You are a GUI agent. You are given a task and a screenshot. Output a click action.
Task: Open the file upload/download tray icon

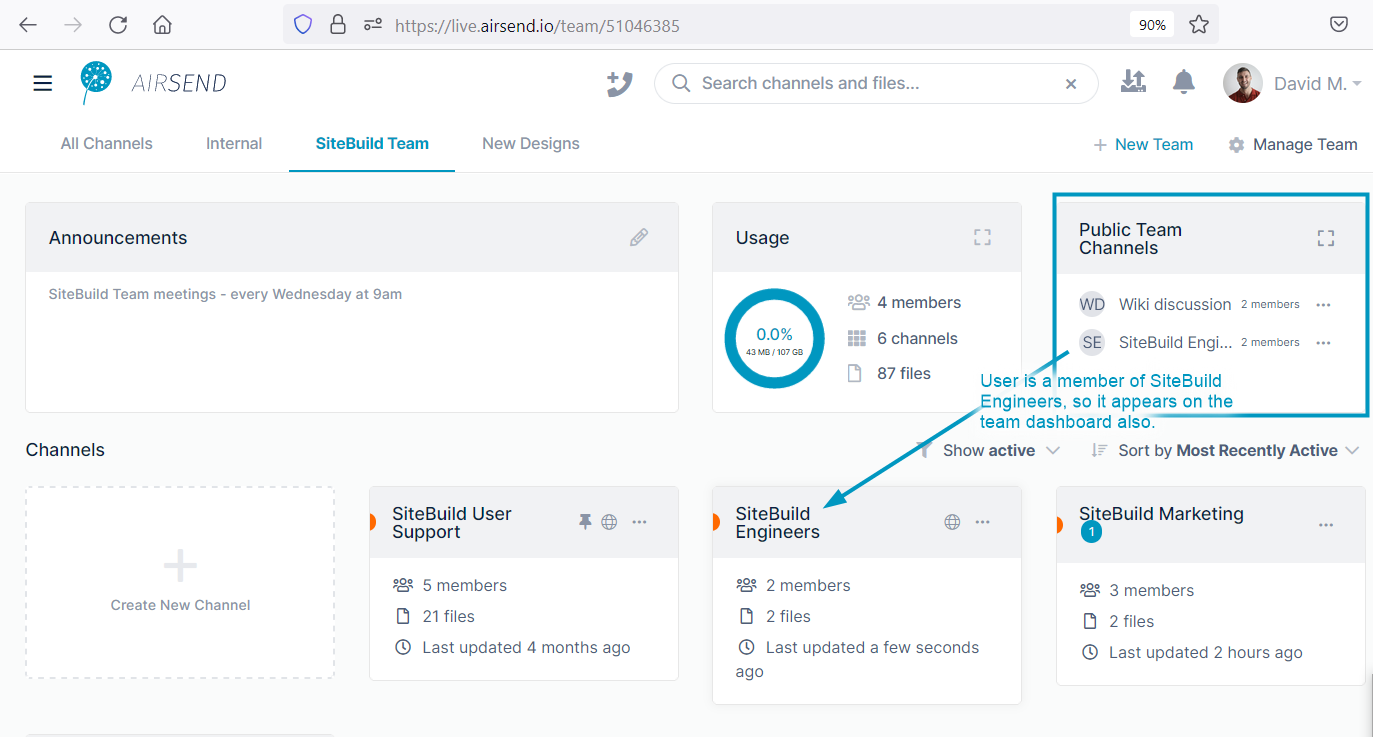1133,82
